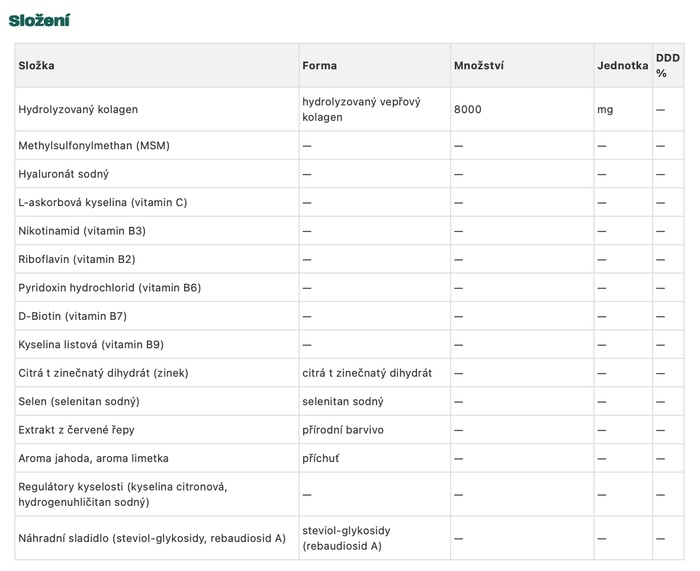Screen dimensions: 700x571
Task: Select the Složka column header
Action: [x=37, y=66]
